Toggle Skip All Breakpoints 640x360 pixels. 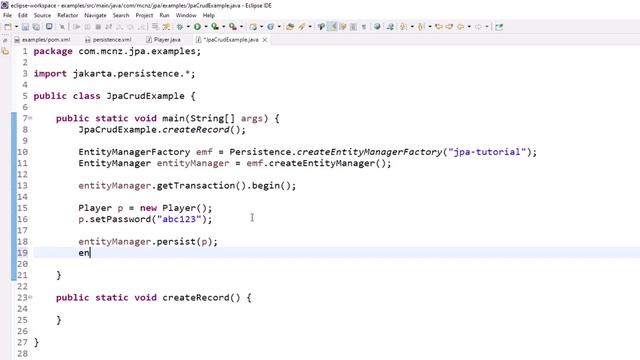coord(62,27)
